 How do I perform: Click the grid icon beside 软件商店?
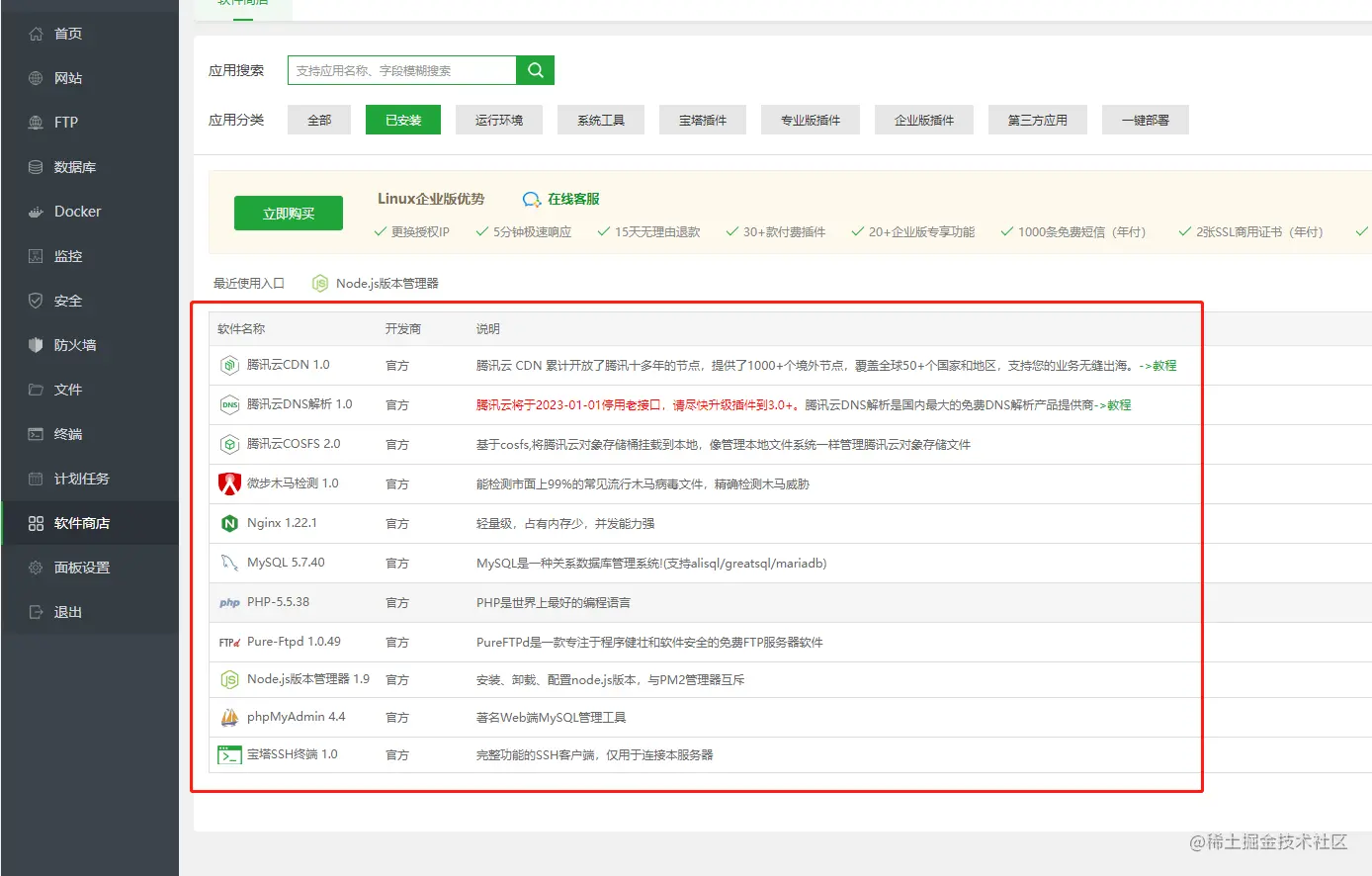click(37, 523)
